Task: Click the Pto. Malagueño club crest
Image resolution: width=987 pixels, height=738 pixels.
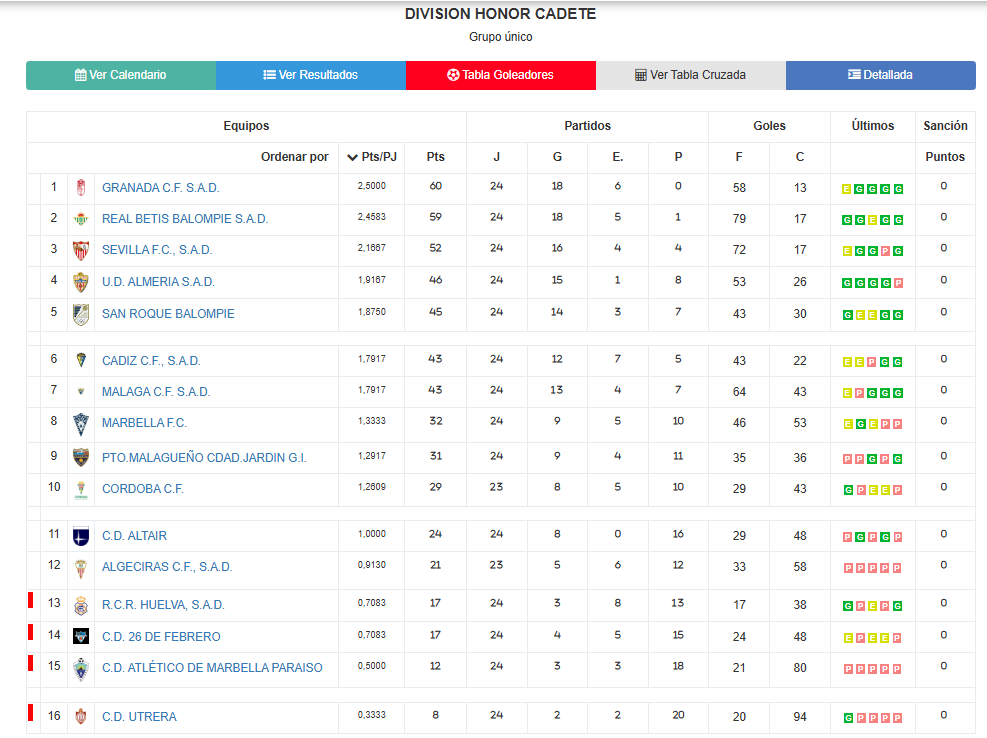Action: (x=81, y=457)
